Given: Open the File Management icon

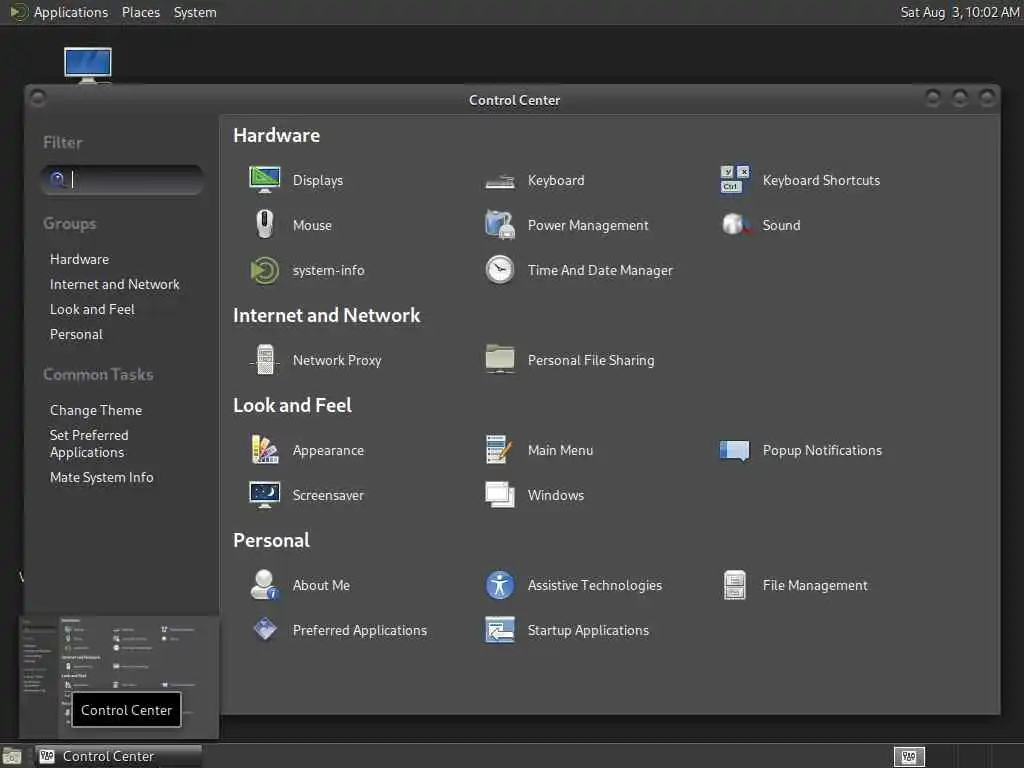Looking at the screenshot, I should click(x=735, y=584).
